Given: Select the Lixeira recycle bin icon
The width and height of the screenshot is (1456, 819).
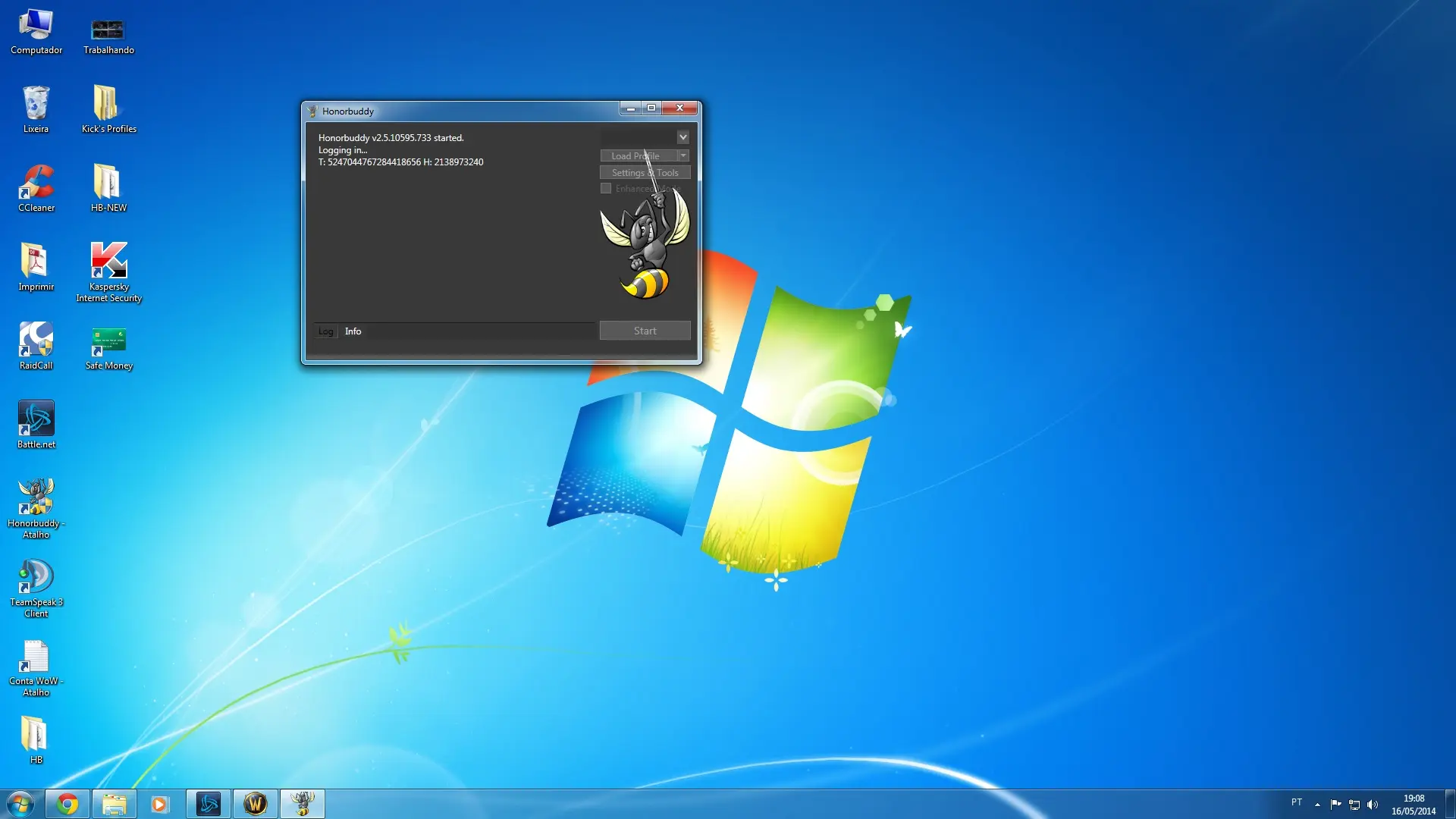Looking at the screenshot, I should (x=36, y=110).
